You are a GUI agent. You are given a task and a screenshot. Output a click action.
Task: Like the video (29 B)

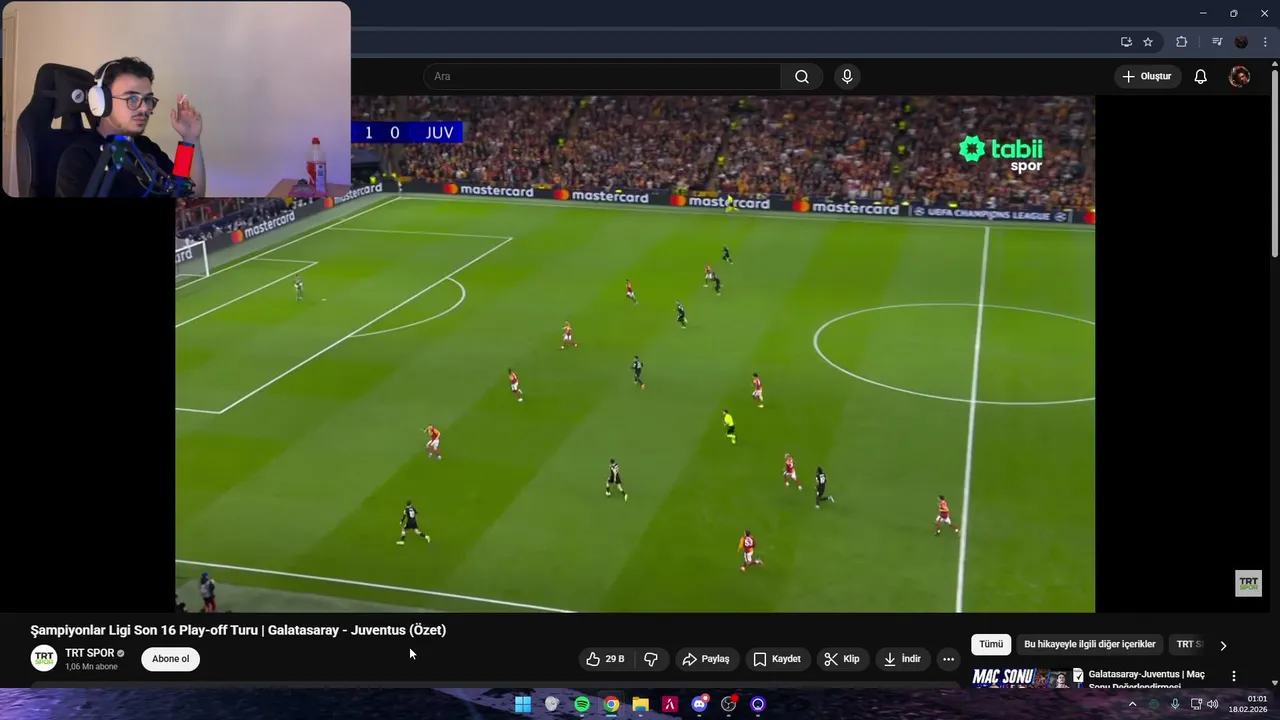click(x=606, y=659)
